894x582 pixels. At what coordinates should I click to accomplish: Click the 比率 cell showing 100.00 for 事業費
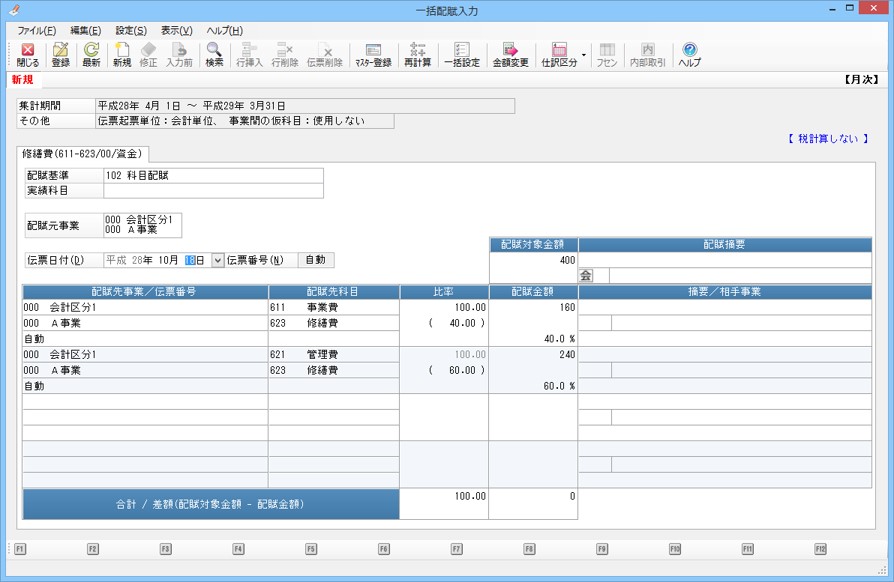coord(443,307)
